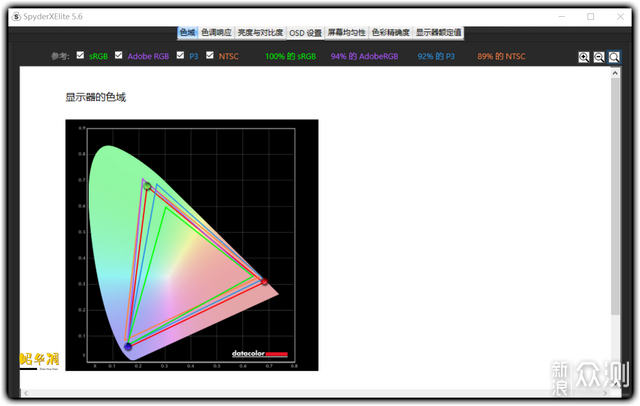Maximize the SpyderXElite window
This screenshot has width=640, height=406.
(591, 17)
